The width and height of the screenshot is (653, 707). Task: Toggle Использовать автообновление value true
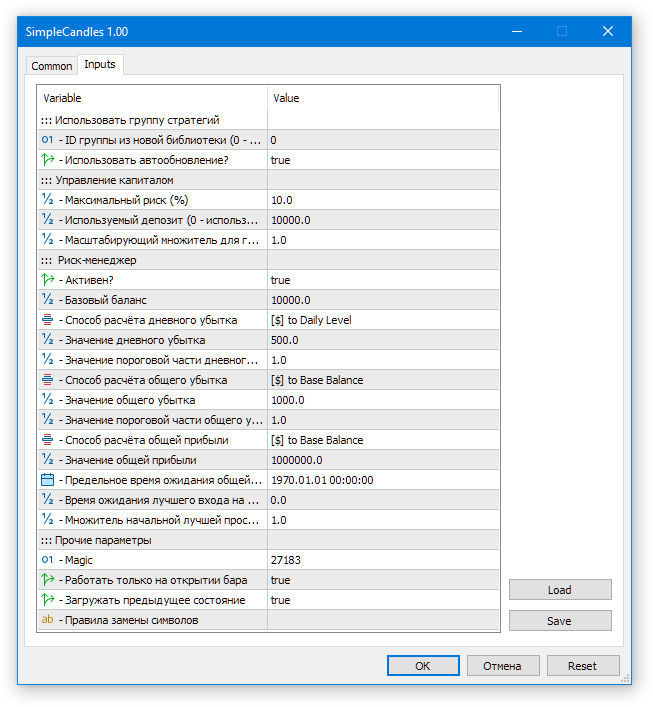(x=383, y=160)
